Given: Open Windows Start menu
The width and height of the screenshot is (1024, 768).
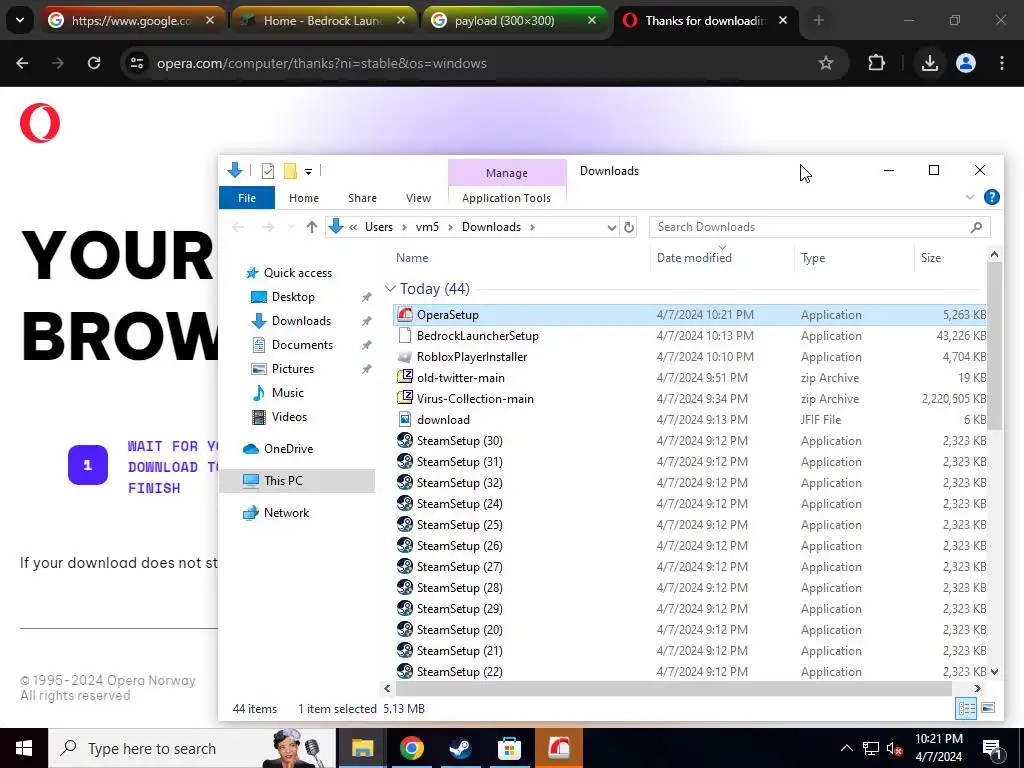Looking at the screenshot, I should click(24, 748).
